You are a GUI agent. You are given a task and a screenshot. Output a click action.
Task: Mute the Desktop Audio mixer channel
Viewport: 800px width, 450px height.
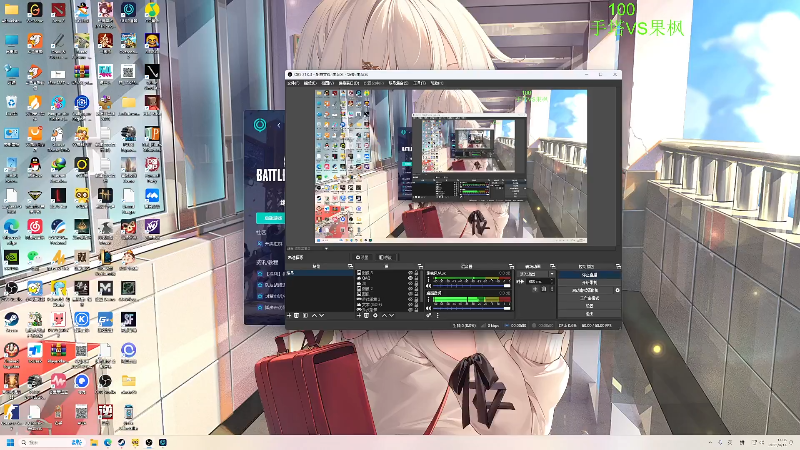428,308
